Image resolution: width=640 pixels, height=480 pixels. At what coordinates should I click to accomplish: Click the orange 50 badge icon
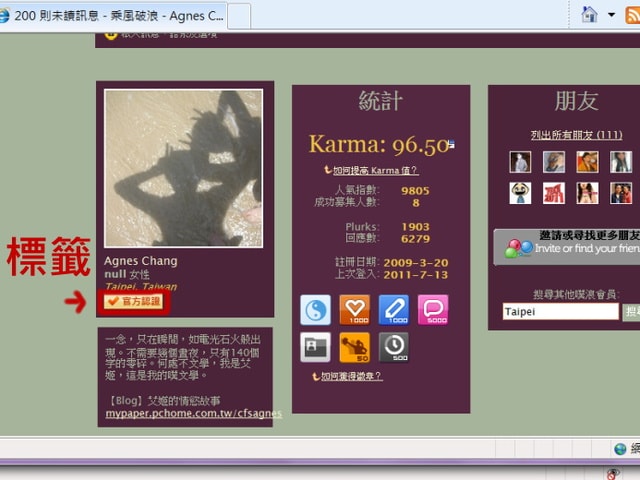pyautogui.click(x=354, y=347)
